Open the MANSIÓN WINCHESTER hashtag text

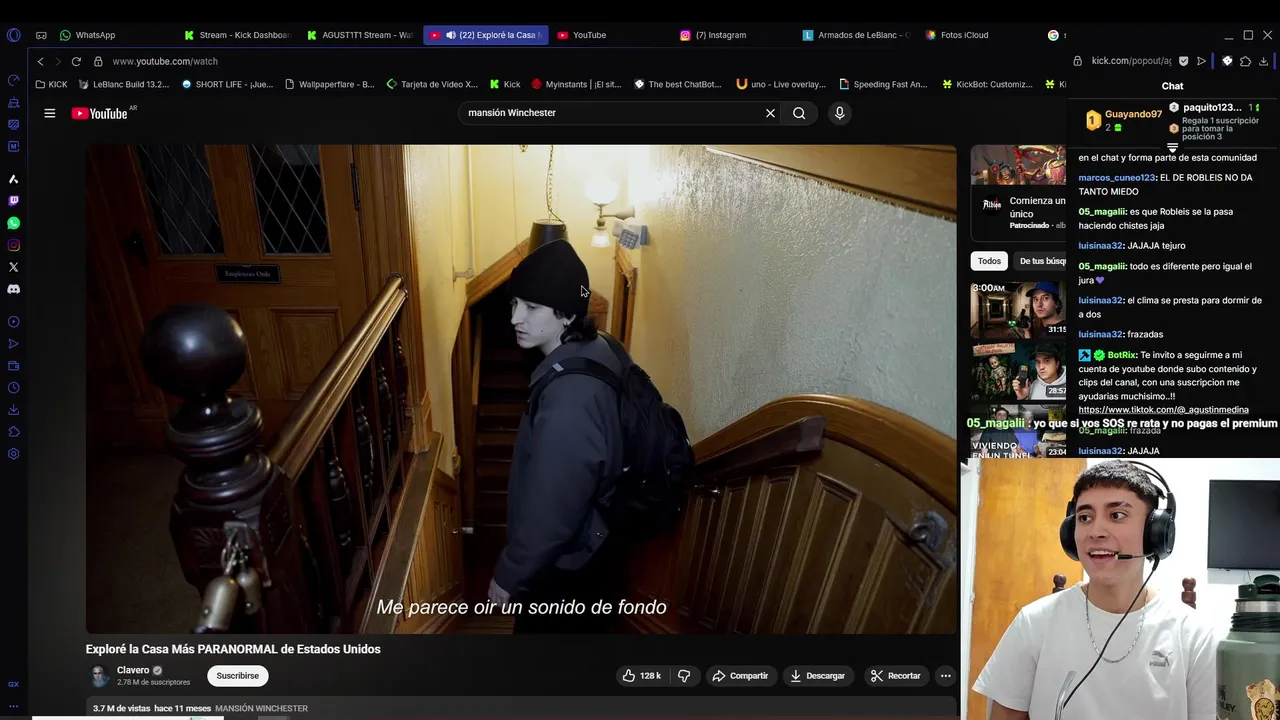click(261, 708)
